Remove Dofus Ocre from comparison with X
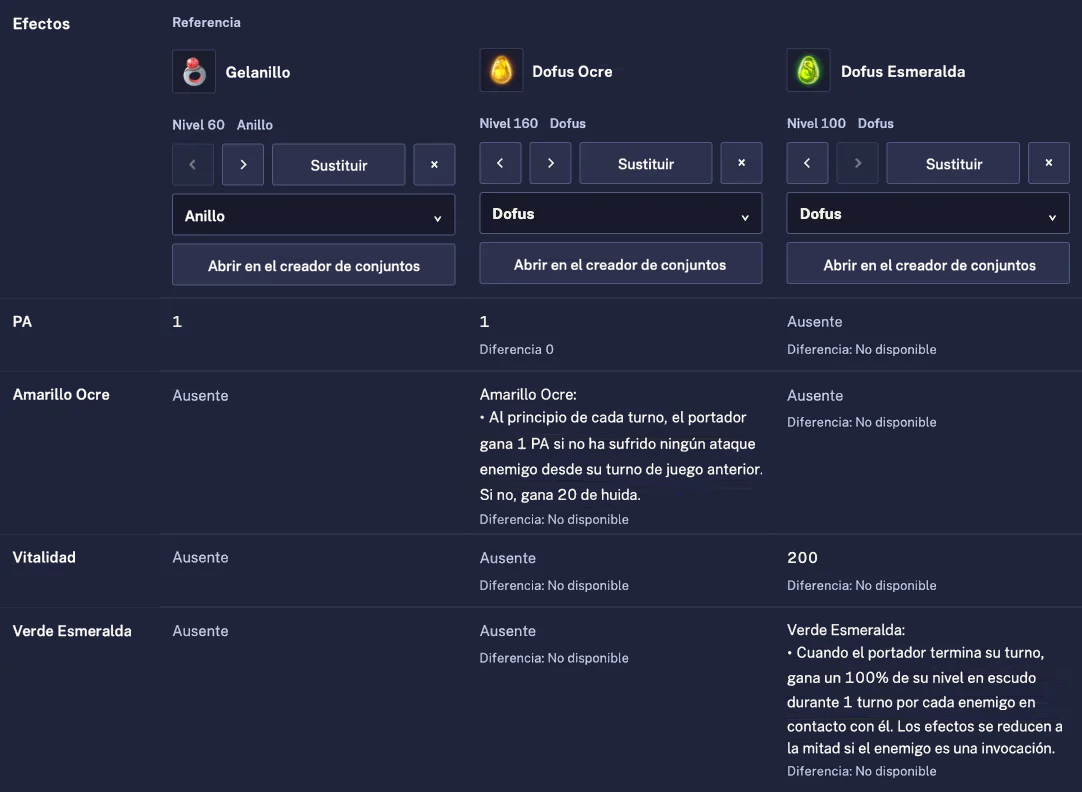This screenshot has height=792, width=1082. coord(741,164)
